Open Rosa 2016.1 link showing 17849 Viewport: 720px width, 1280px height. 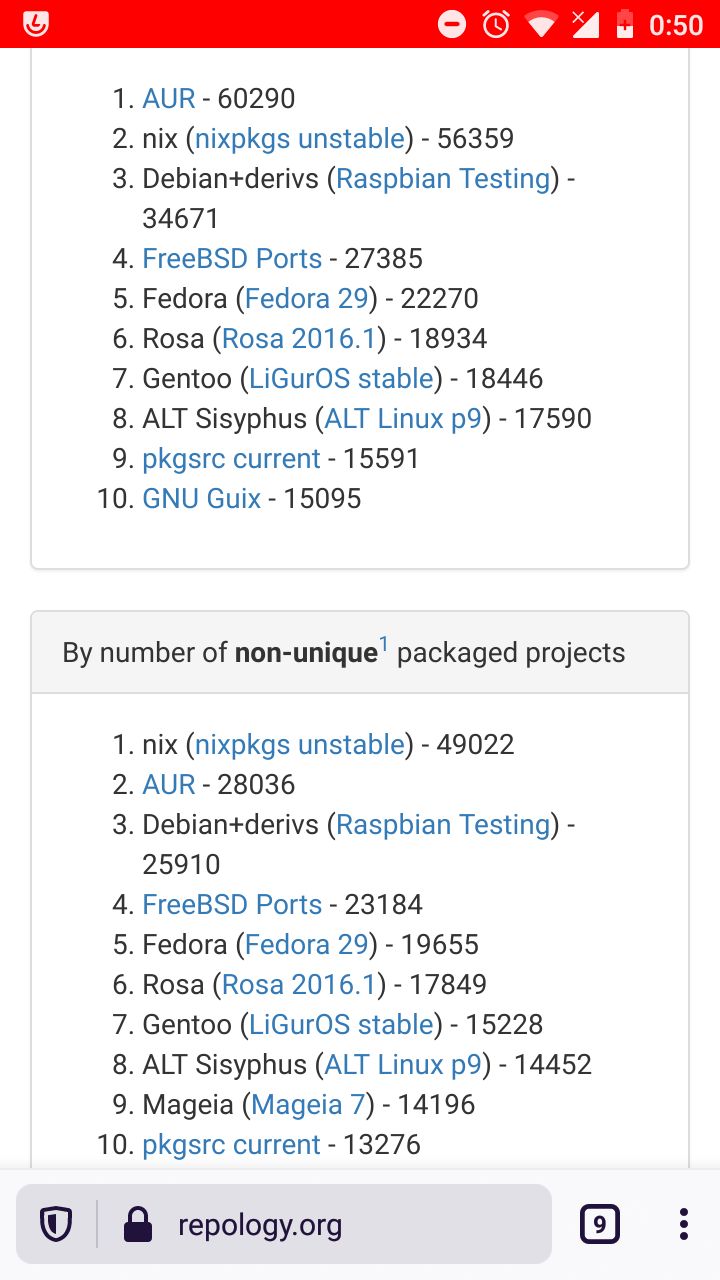pos(299,984)
